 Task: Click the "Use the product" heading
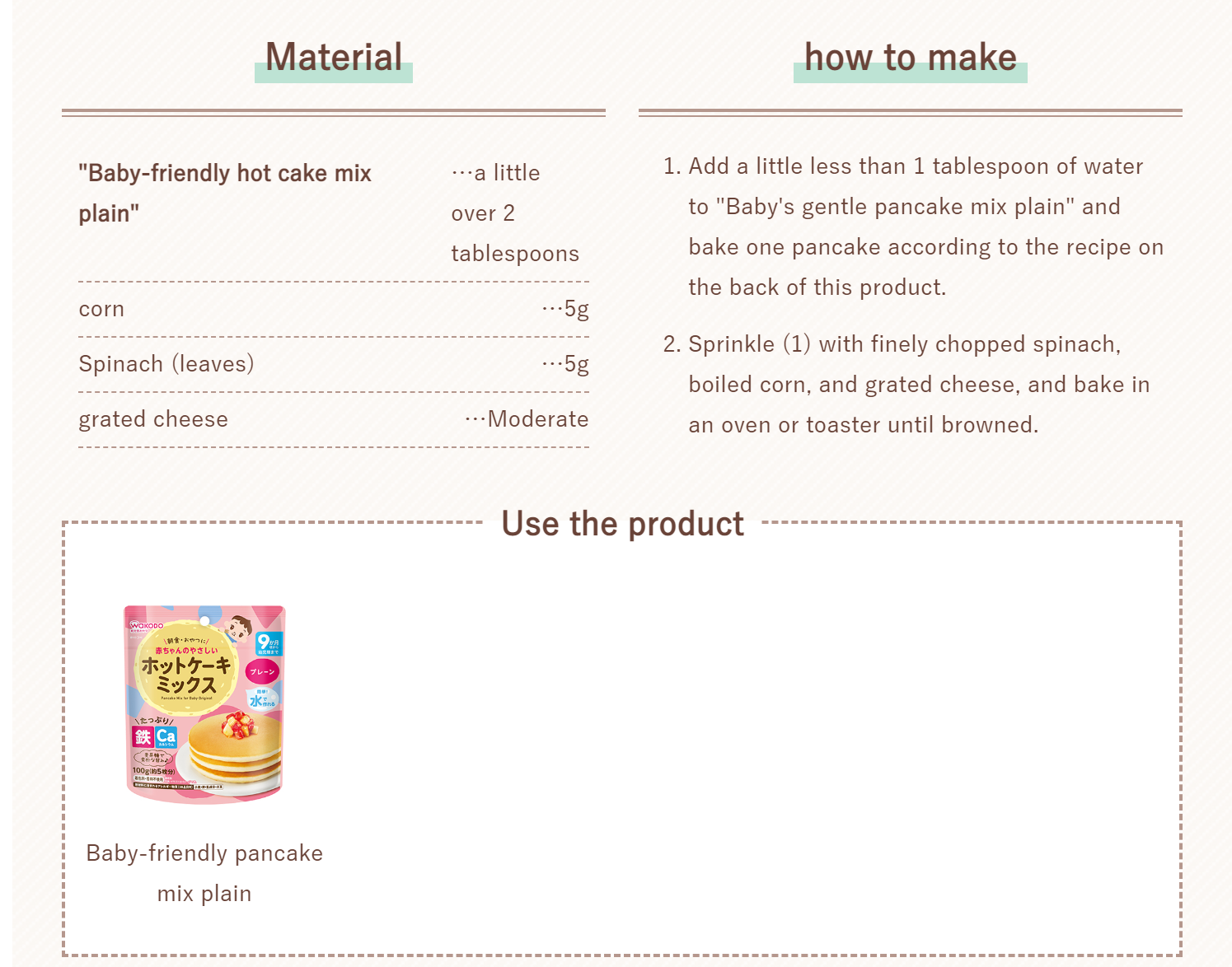(x=622, y=525)
